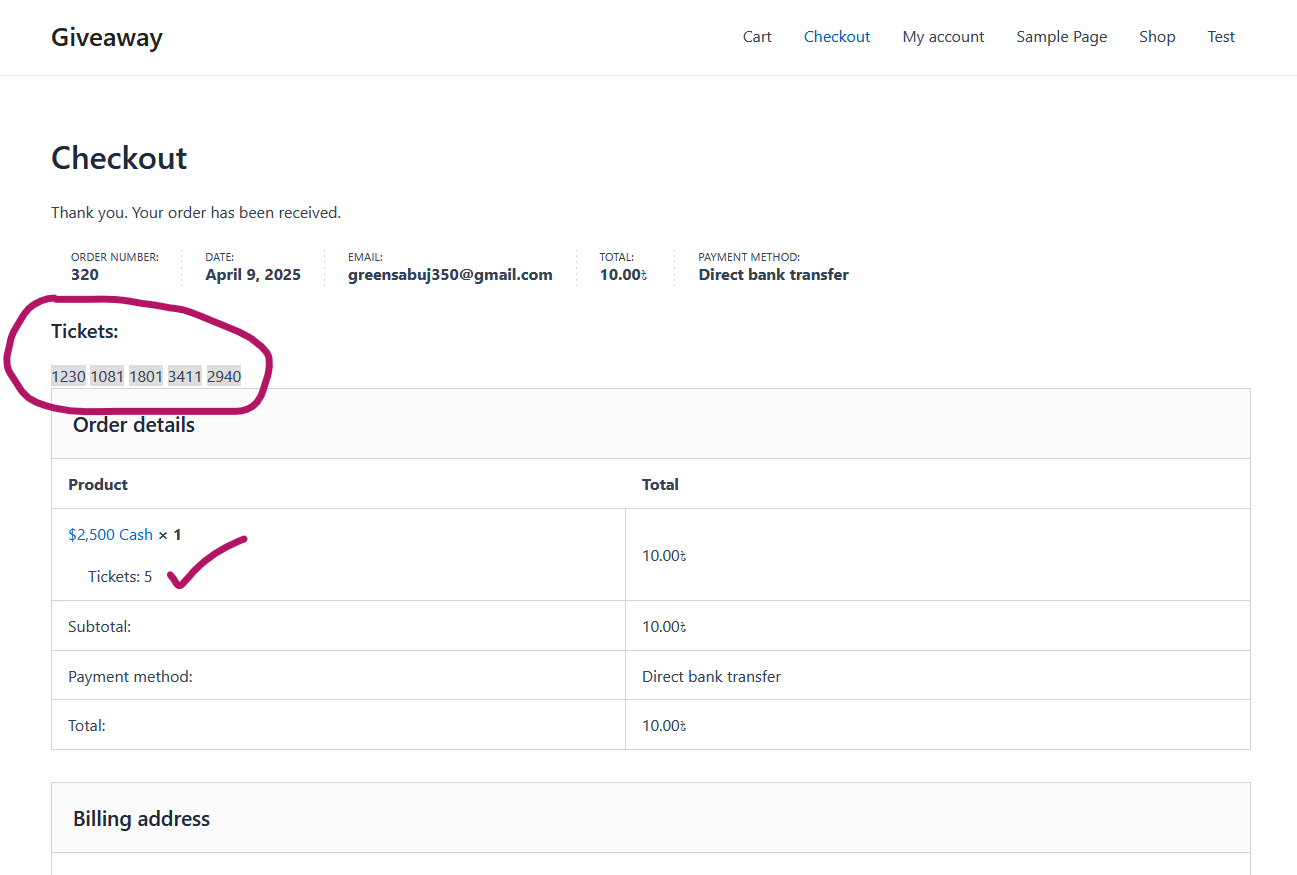Open the Shop menu item

(1157, 37)
